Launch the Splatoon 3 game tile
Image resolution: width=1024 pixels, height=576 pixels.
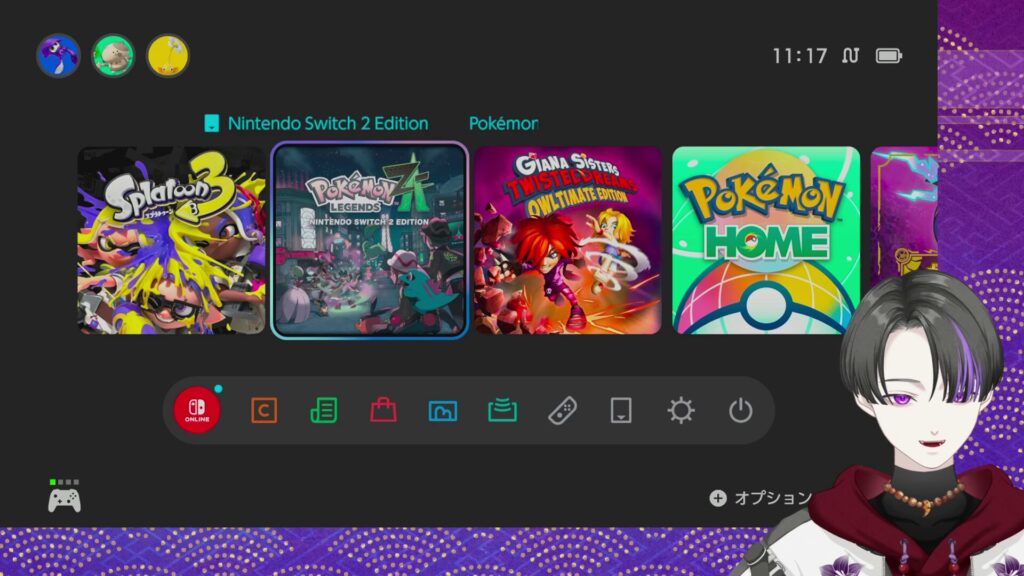point(171,240)
